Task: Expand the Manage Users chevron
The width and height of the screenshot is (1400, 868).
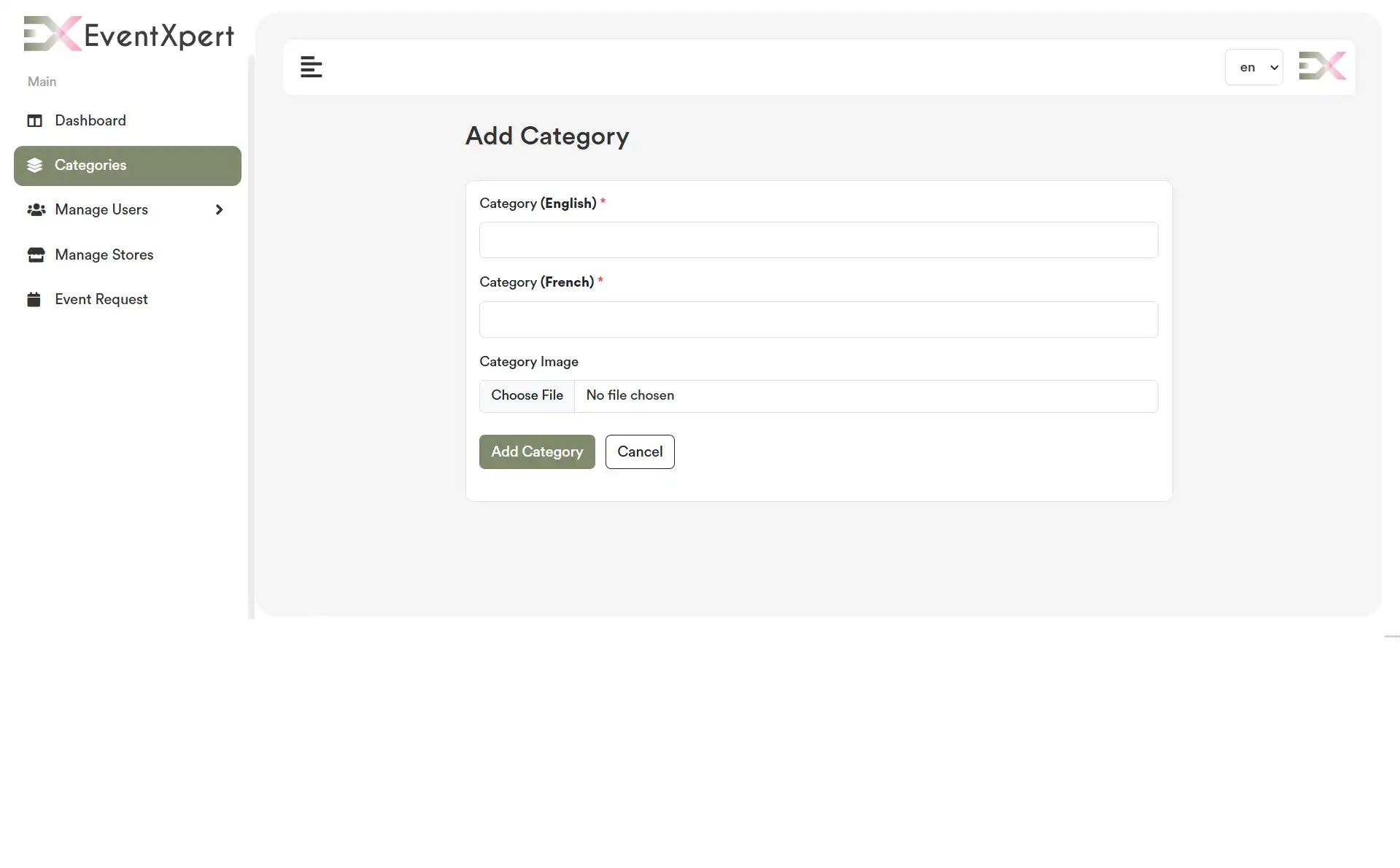Action: tap(219, 209)
